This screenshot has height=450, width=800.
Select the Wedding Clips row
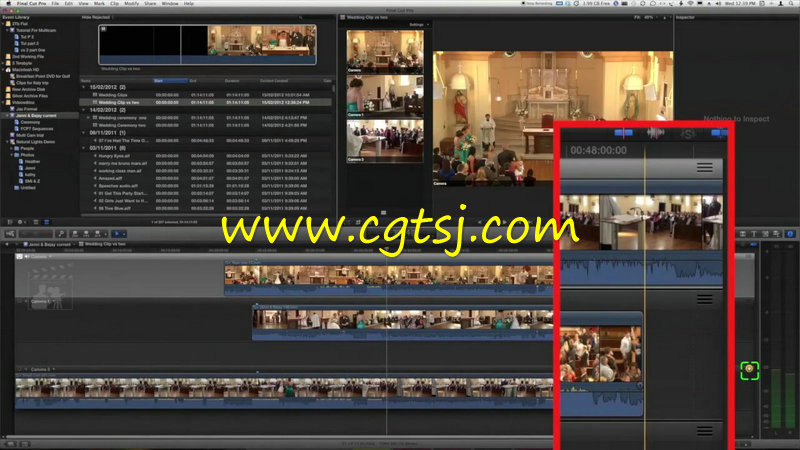207,95
